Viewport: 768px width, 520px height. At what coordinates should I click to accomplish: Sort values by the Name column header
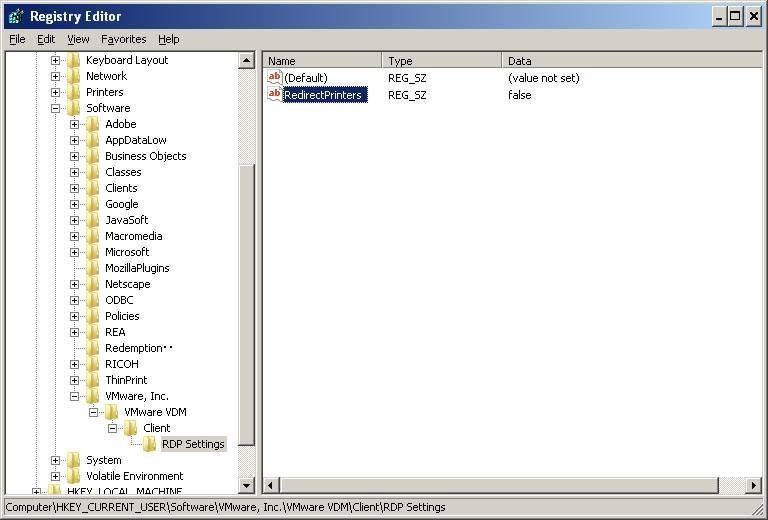[322, 61]
